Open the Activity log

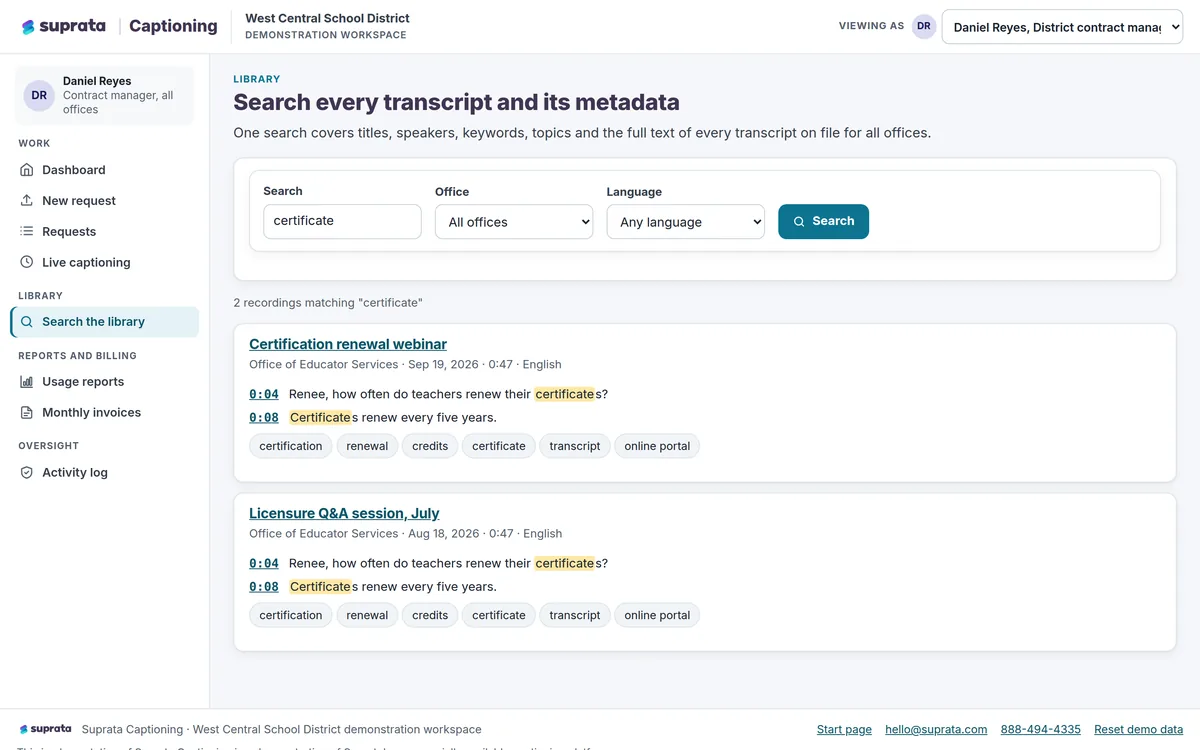point(105,473)
